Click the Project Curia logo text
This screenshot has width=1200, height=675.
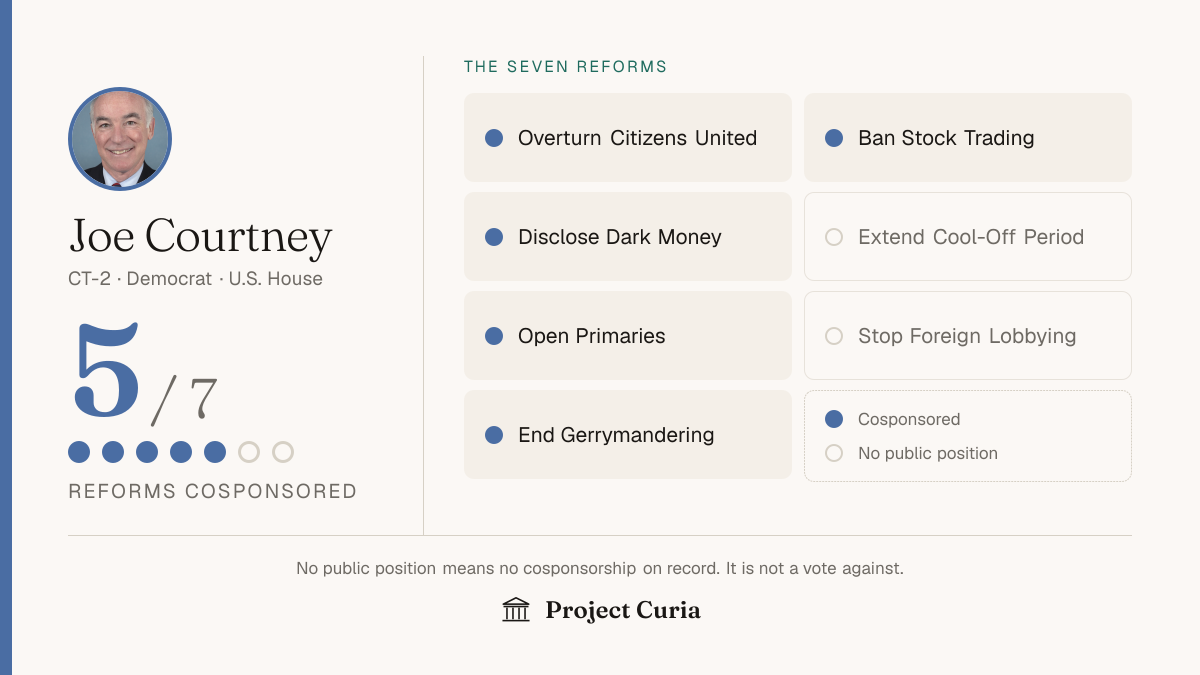623,610
